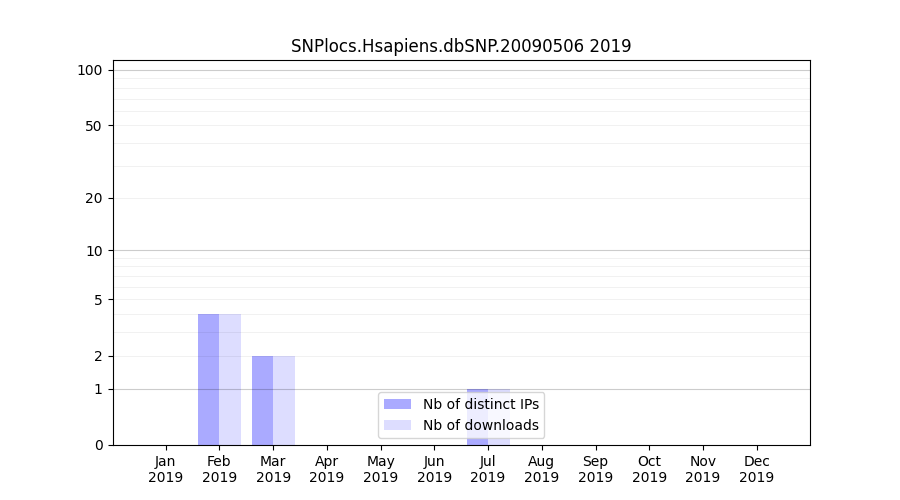Select the Oct 2019 x-axis label
Image resolution: width=900 pixels, height=500 pixels.
tap(649, 469)
